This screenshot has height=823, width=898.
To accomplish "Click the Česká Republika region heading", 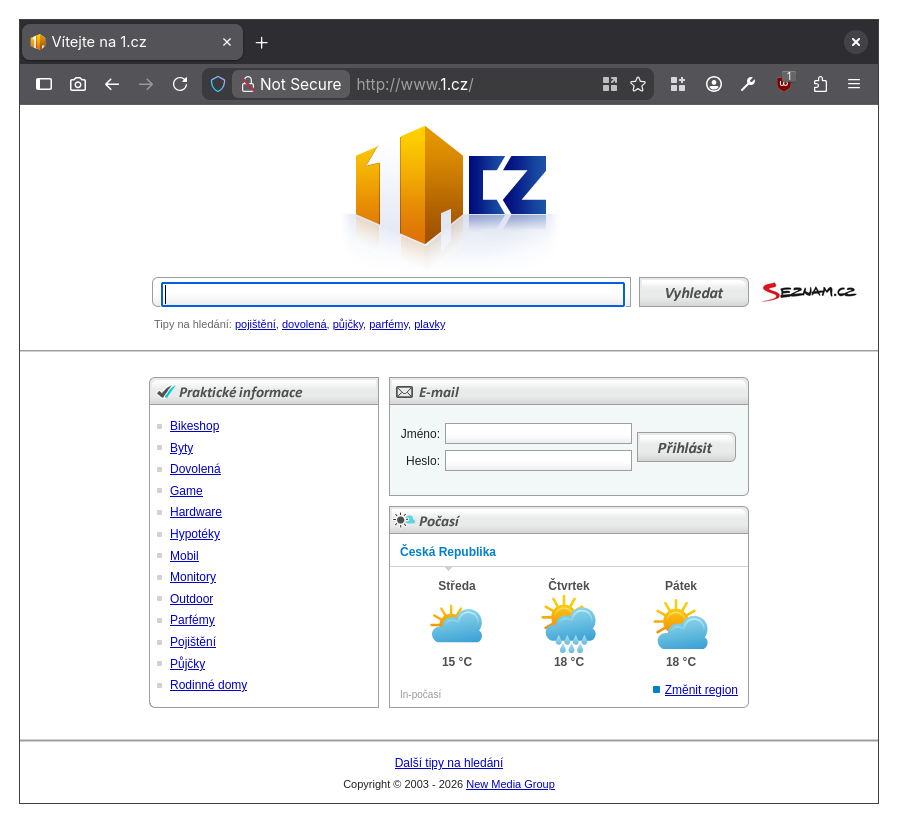I will [448, 552].
